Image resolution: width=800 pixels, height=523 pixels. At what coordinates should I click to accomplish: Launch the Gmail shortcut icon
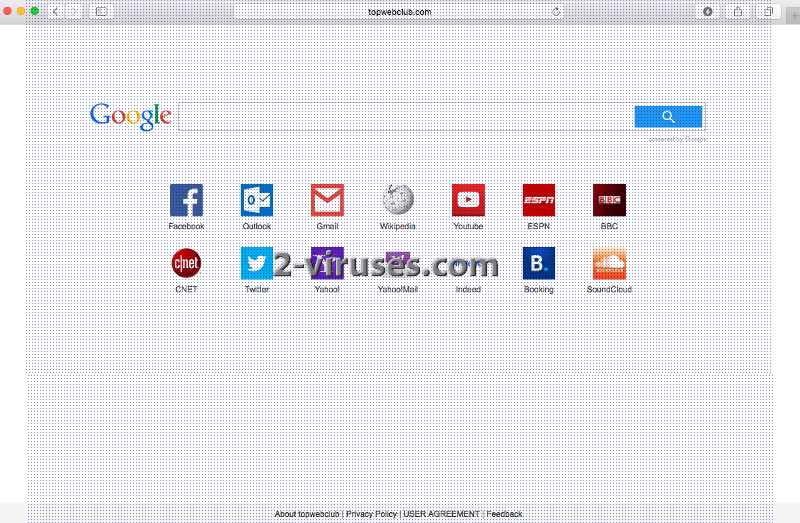(327, 200)
